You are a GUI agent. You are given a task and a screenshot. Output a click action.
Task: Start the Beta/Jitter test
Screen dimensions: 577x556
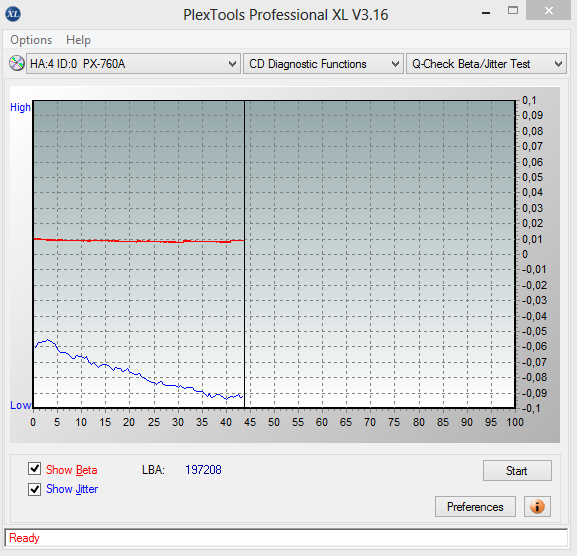point(517,471)
